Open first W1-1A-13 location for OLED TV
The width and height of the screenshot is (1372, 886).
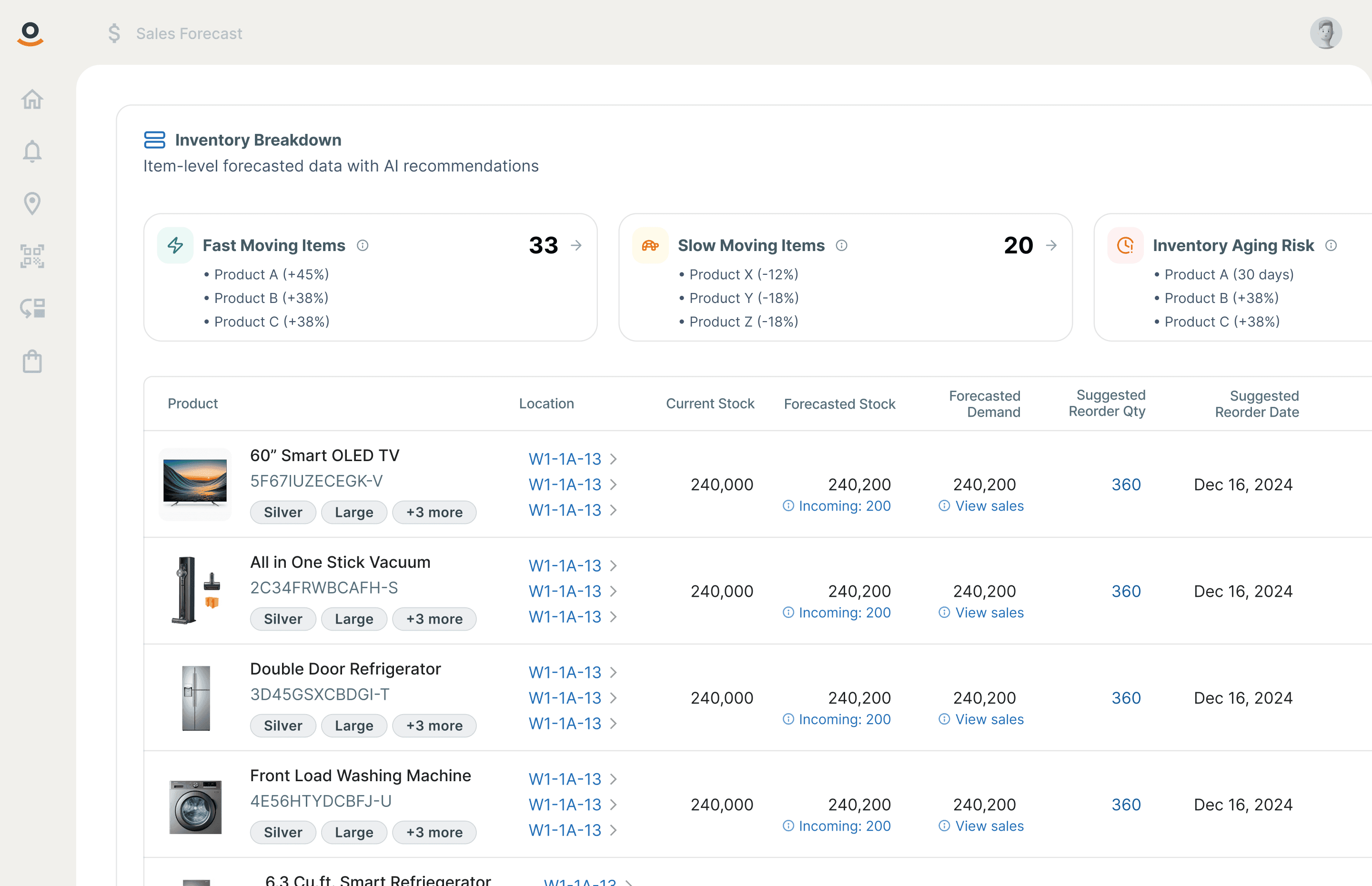(x=565, y=459)
